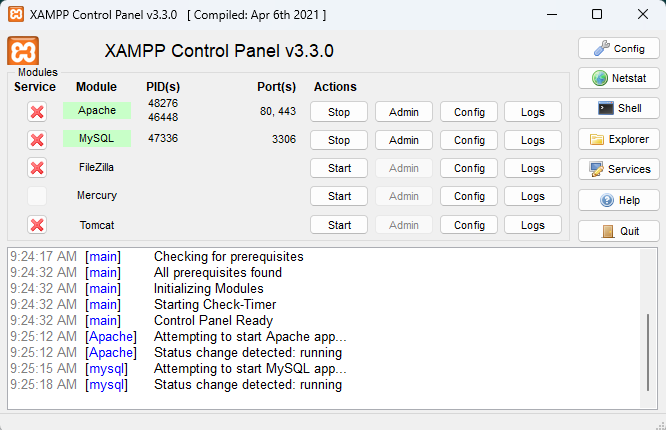Open Apache Logs dropdown

533,112
